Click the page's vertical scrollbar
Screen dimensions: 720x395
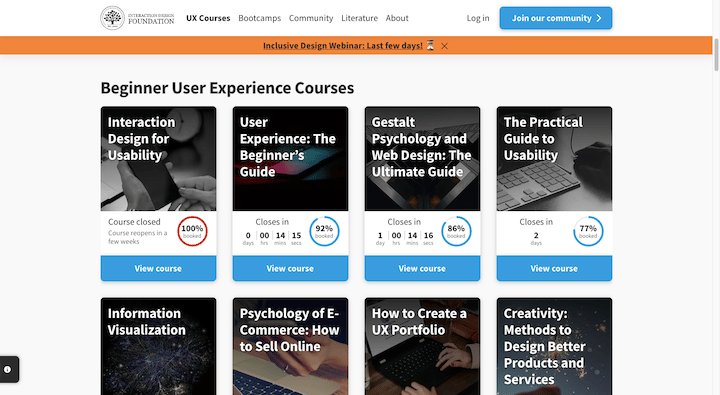[x=716, y=55]
